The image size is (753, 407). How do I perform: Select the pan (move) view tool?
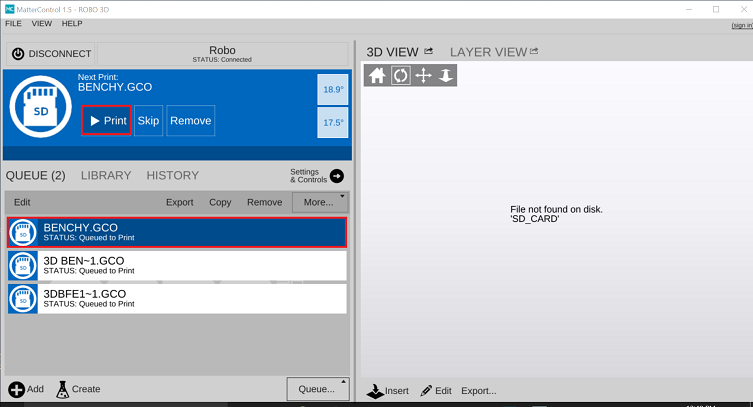click(x=423, y=75)
